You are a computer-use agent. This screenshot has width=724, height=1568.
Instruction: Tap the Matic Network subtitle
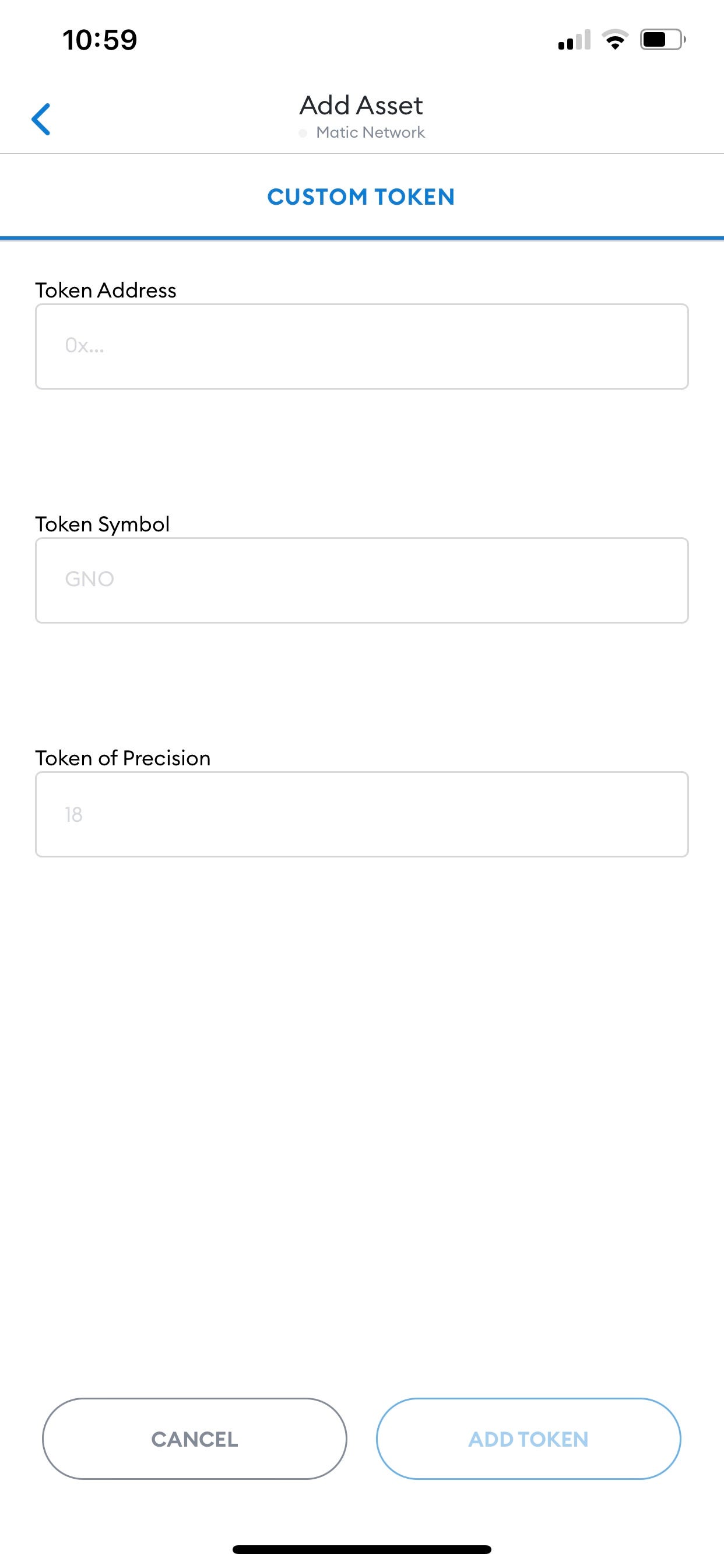pos(371,132)
